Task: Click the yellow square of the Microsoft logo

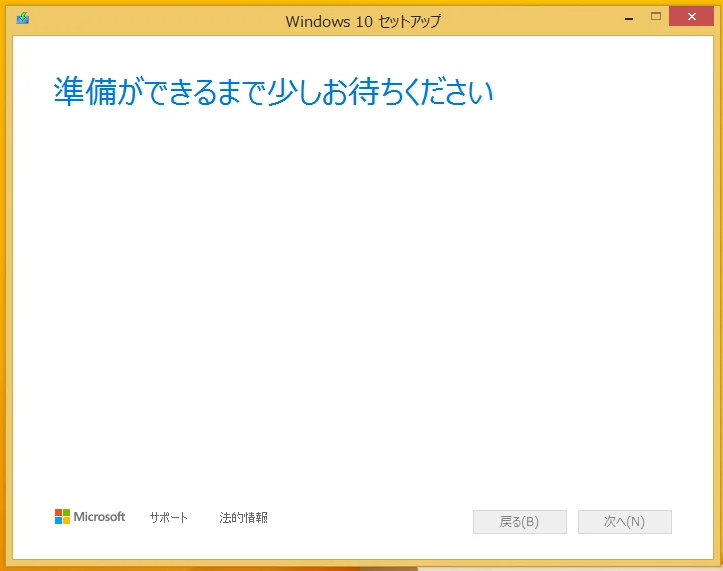Action: click(x=66, y=521)
